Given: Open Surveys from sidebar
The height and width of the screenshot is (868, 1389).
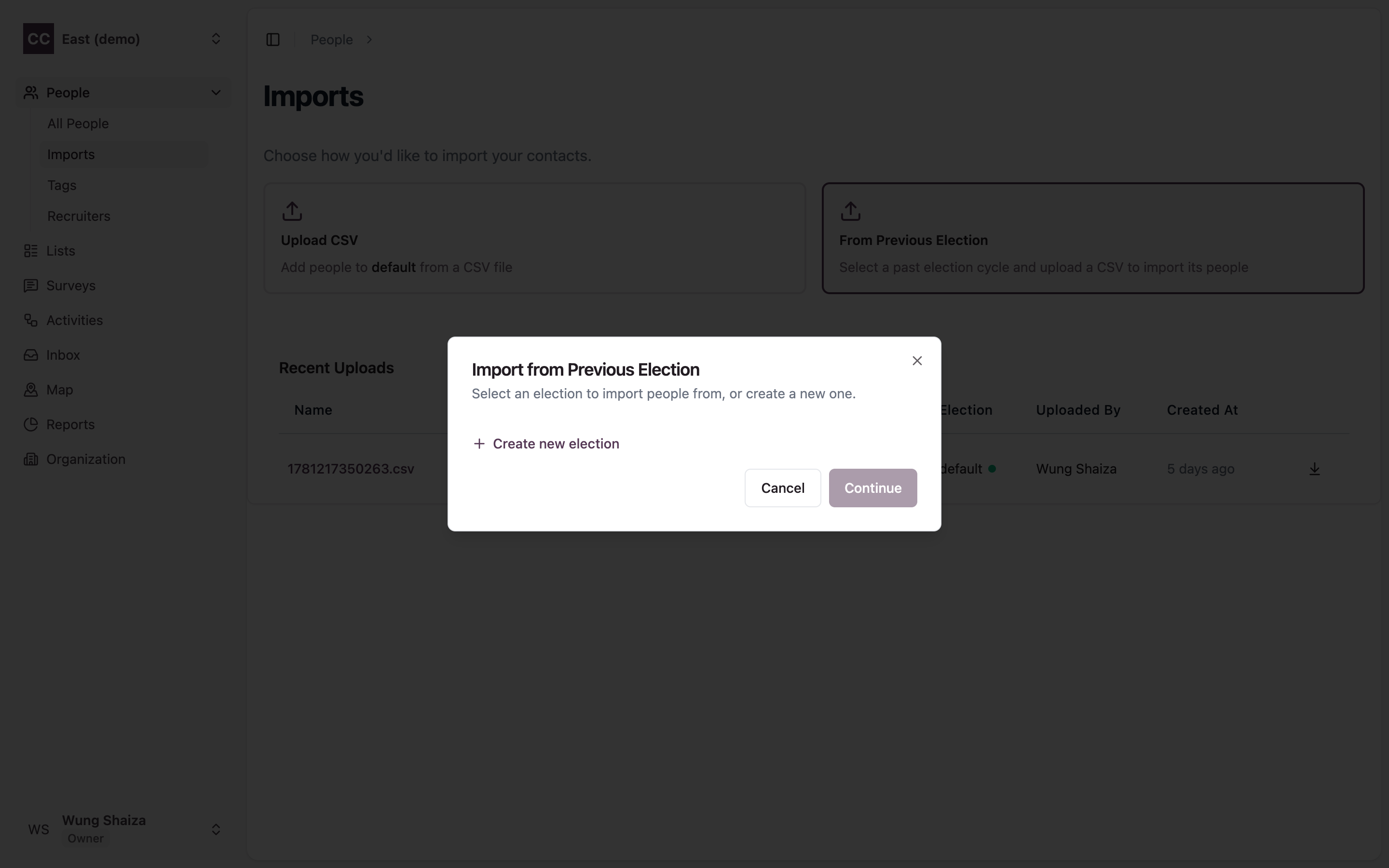Looking at the screenshot, I should click(x=70, y=285).
